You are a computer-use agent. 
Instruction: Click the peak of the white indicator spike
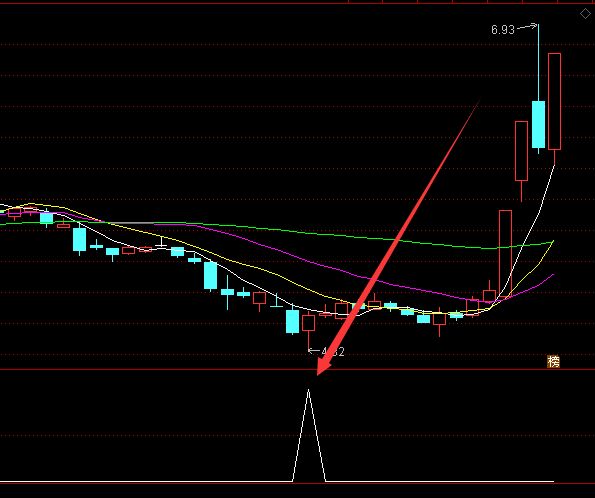tap(308, 390)
